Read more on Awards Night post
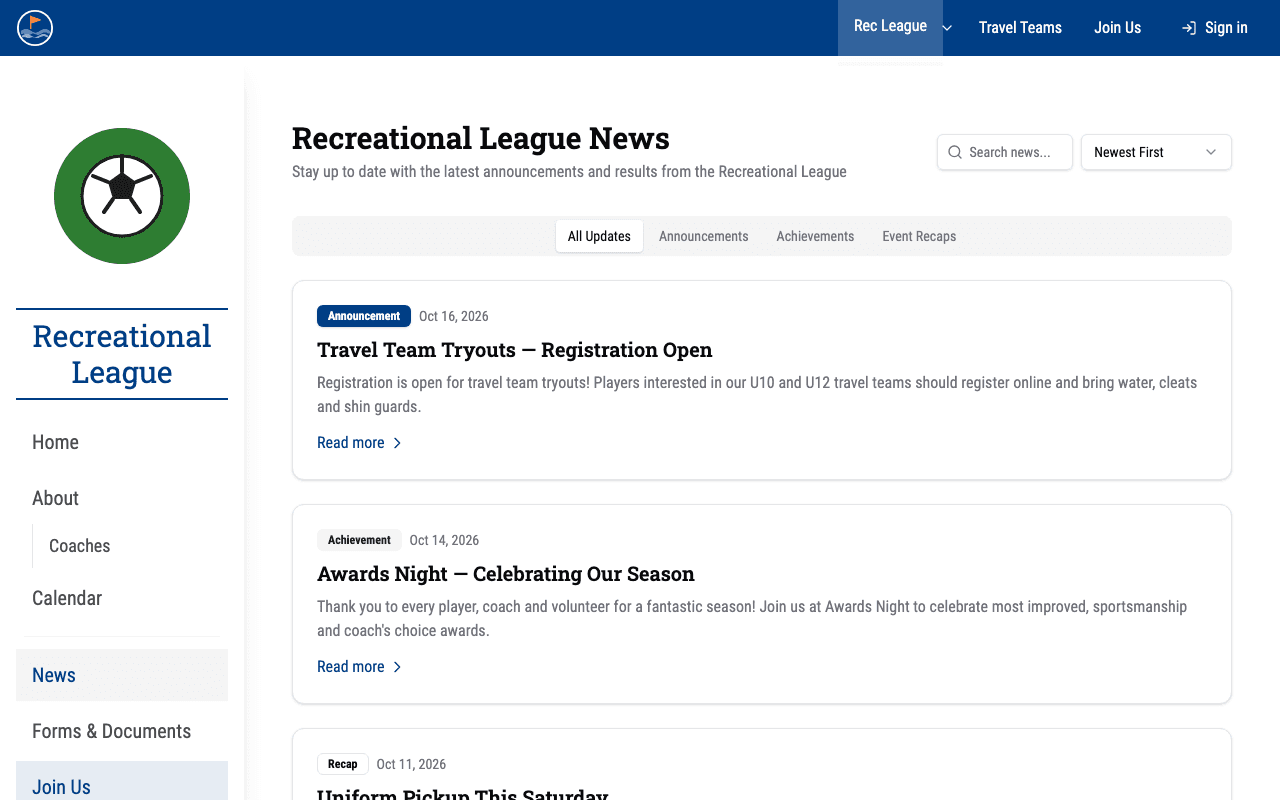This screenshot has width=1280, height=800. (x=359, y=666)
